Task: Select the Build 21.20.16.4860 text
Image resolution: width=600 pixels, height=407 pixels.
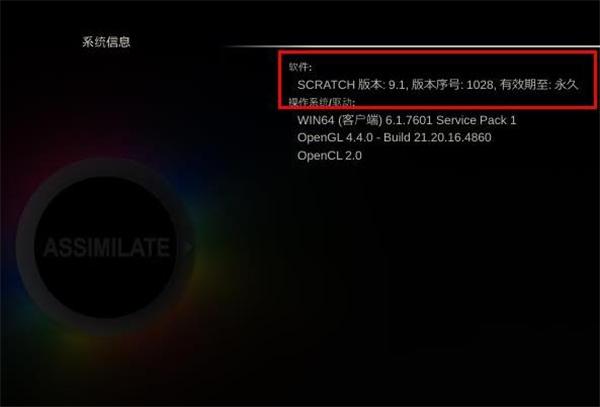Action: (437, 138)
